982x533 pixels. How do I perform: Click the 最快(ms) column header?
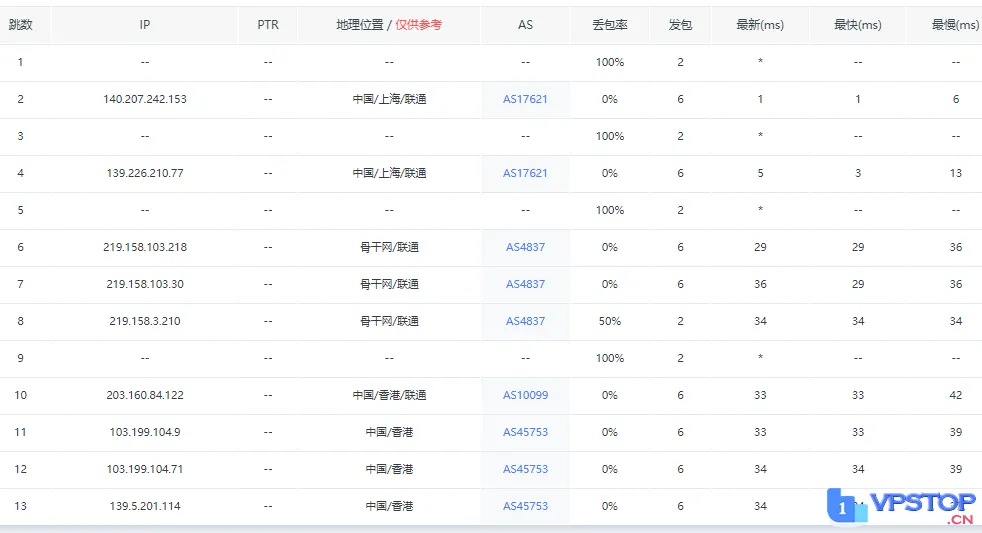pos(857,25)
